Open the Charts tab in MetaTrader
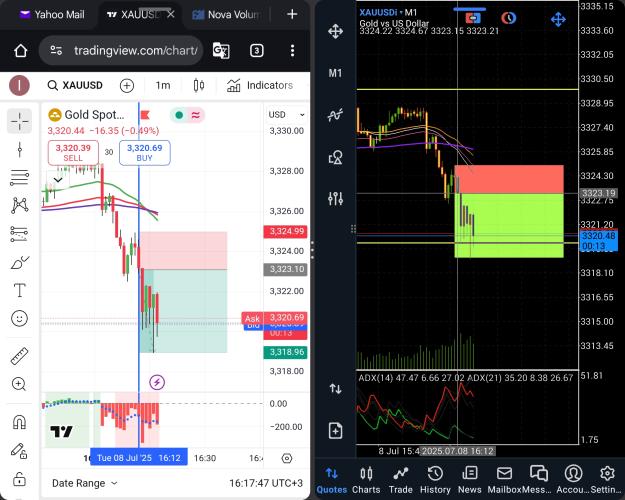Viewport: 625px width, 500px height. [x=366, y=480]
